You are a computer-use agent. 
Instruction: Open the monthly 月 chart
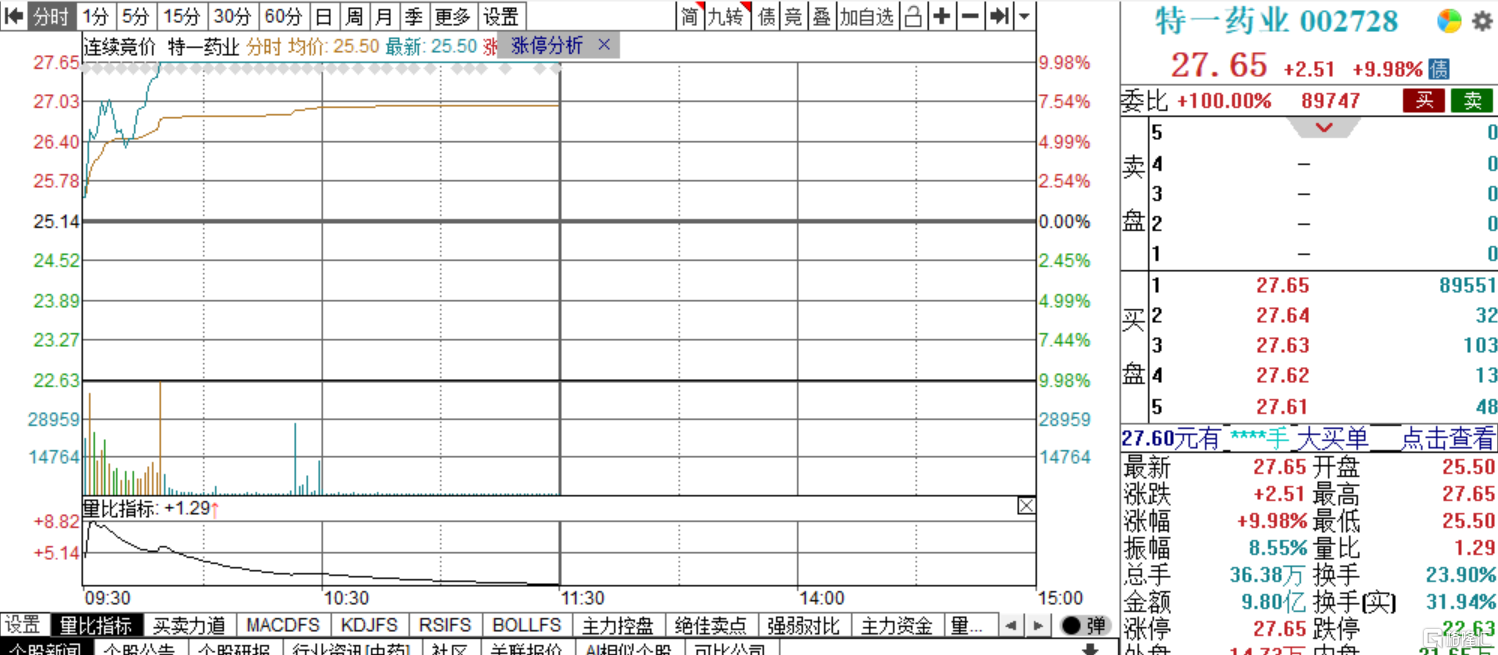point(384,16)
